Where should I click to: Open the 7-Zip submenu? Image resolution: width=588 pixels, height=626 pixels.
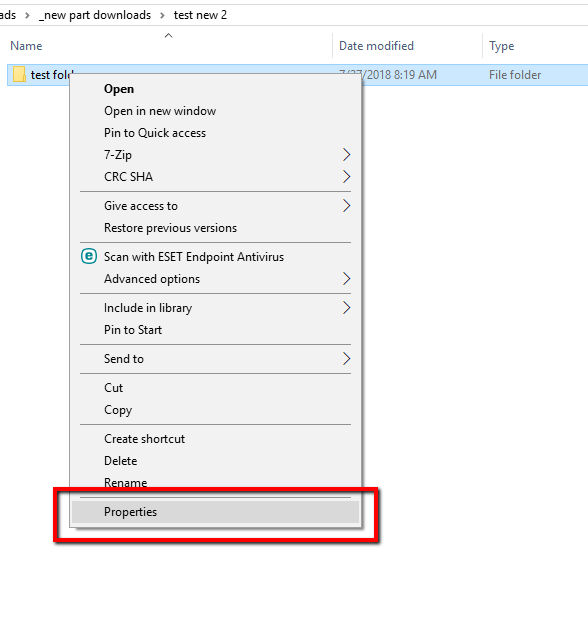(x=216, y=155)
